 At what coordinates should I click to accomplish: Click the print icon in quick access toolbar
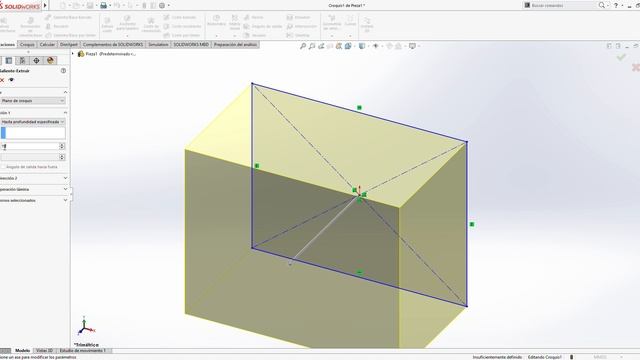(104, 5)
